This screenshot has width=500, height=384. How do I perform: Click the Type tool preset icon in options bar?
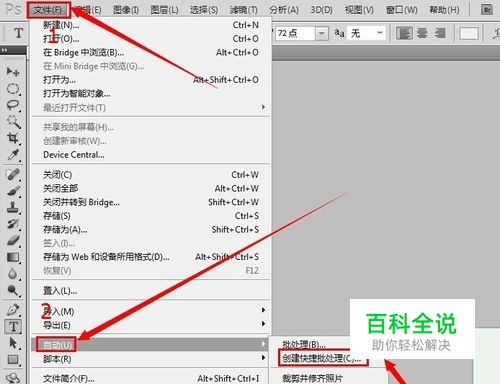pyautogui.click(x=19, y=33)
